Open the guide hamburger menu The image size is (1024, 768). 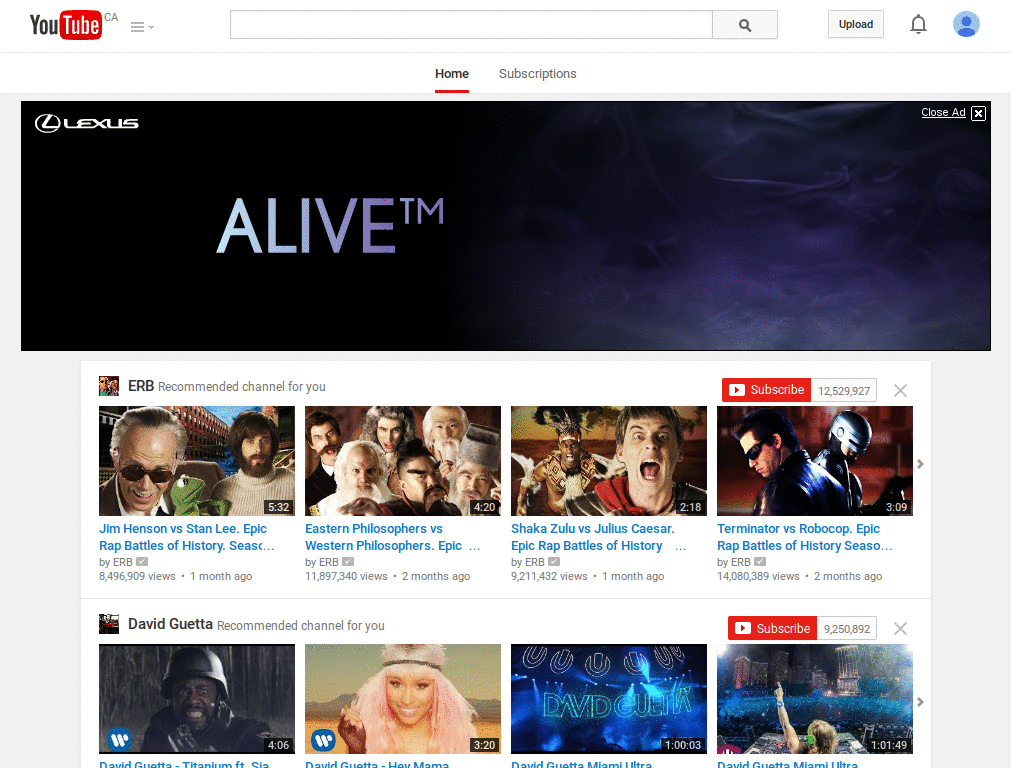pyautogui.click(x=142, y=27)
